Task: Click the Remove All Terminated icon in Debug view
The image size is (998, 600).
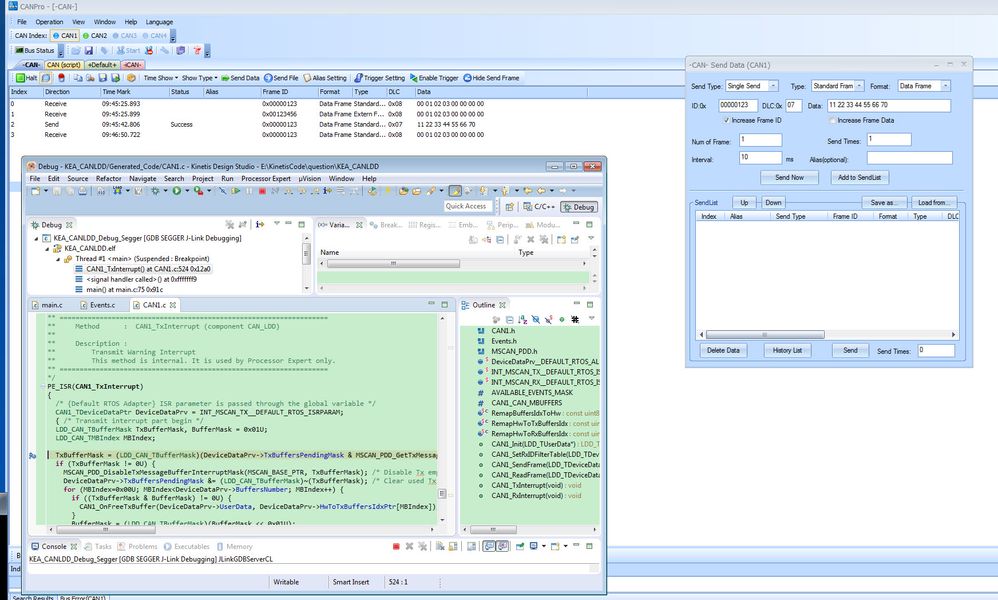Action: (230, 225)
